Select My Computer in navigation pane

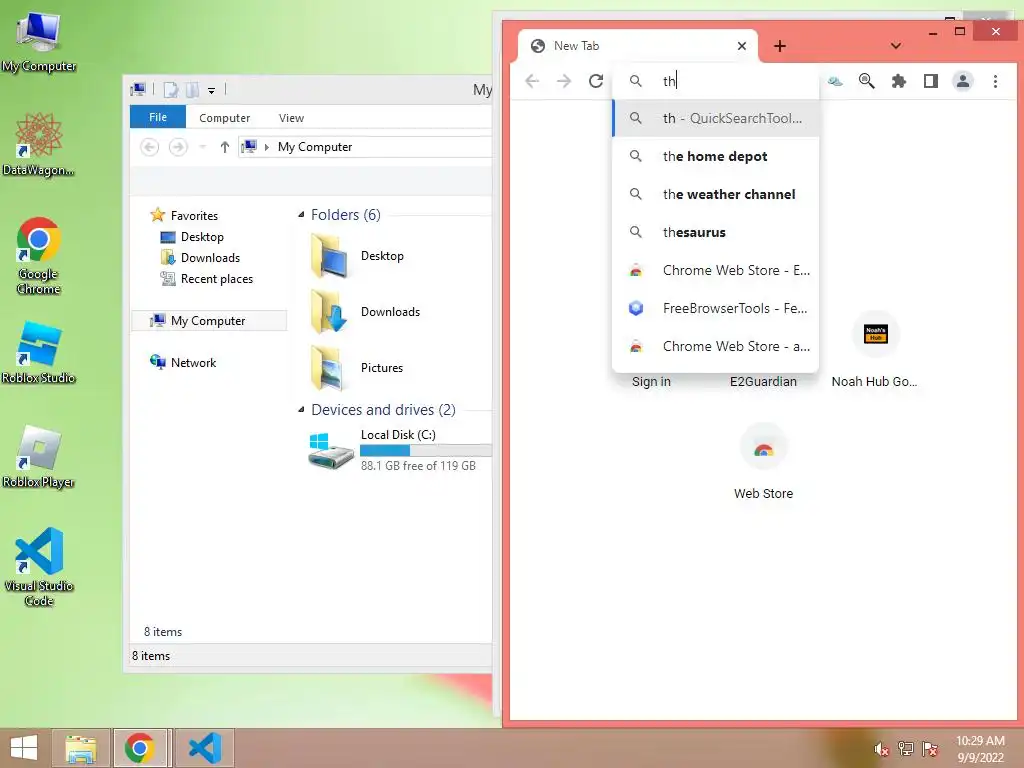pos(209,321)
